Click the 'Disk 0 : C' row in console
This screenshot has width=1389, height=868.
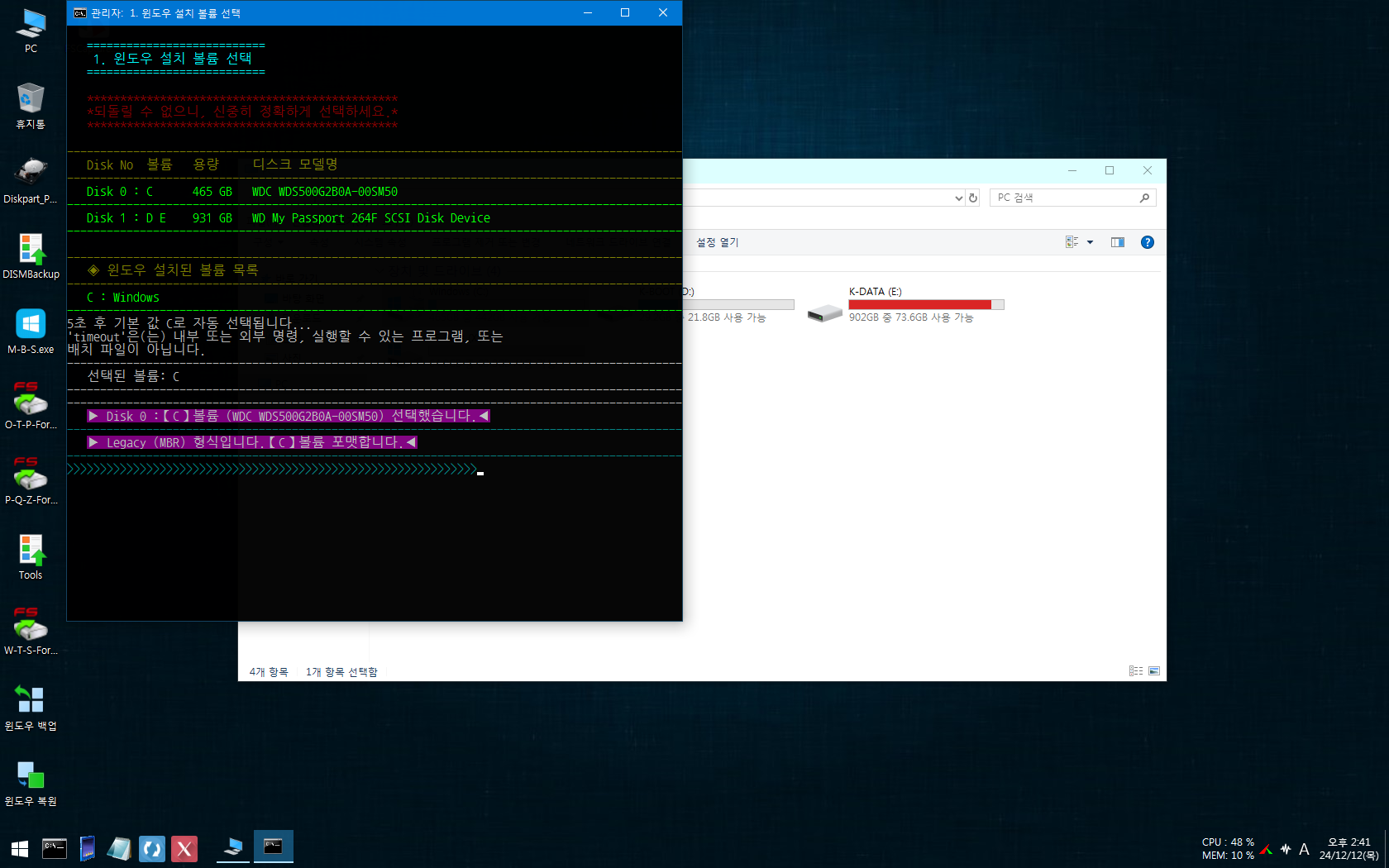[x=242, y=192]
